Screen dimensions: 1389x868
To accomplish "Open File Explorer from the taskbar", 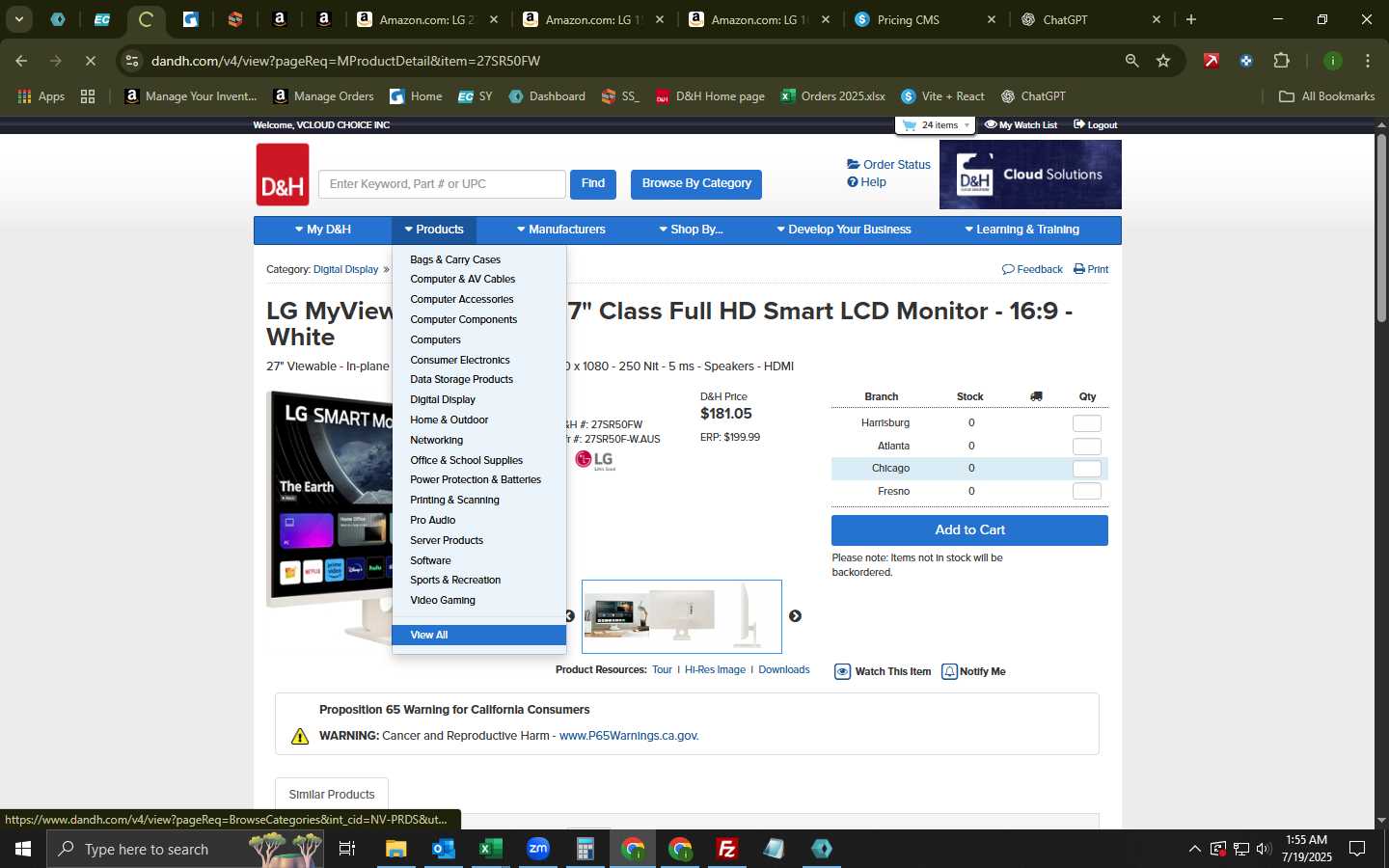I will pyautogui.click(x=396, y=849).
